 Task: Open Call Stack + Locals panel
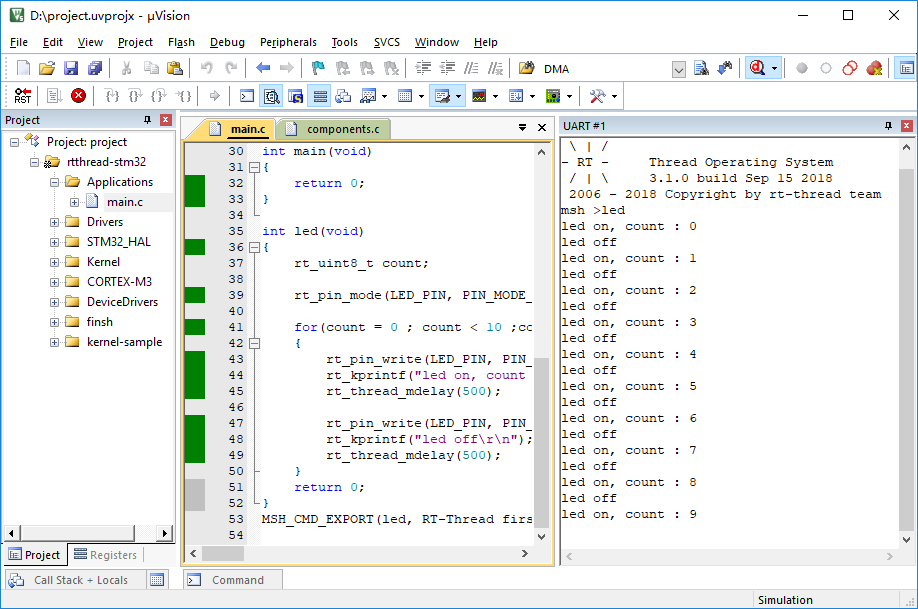click(x=80, y=580)
